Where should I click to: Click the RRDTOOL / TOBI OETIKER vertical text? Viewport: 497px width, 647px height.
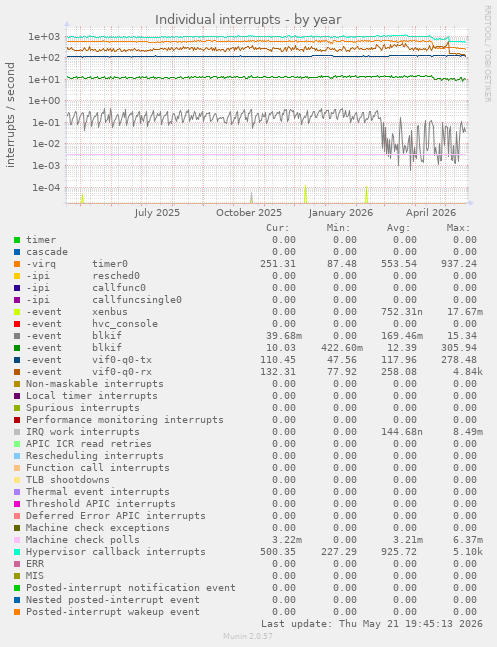487,54
